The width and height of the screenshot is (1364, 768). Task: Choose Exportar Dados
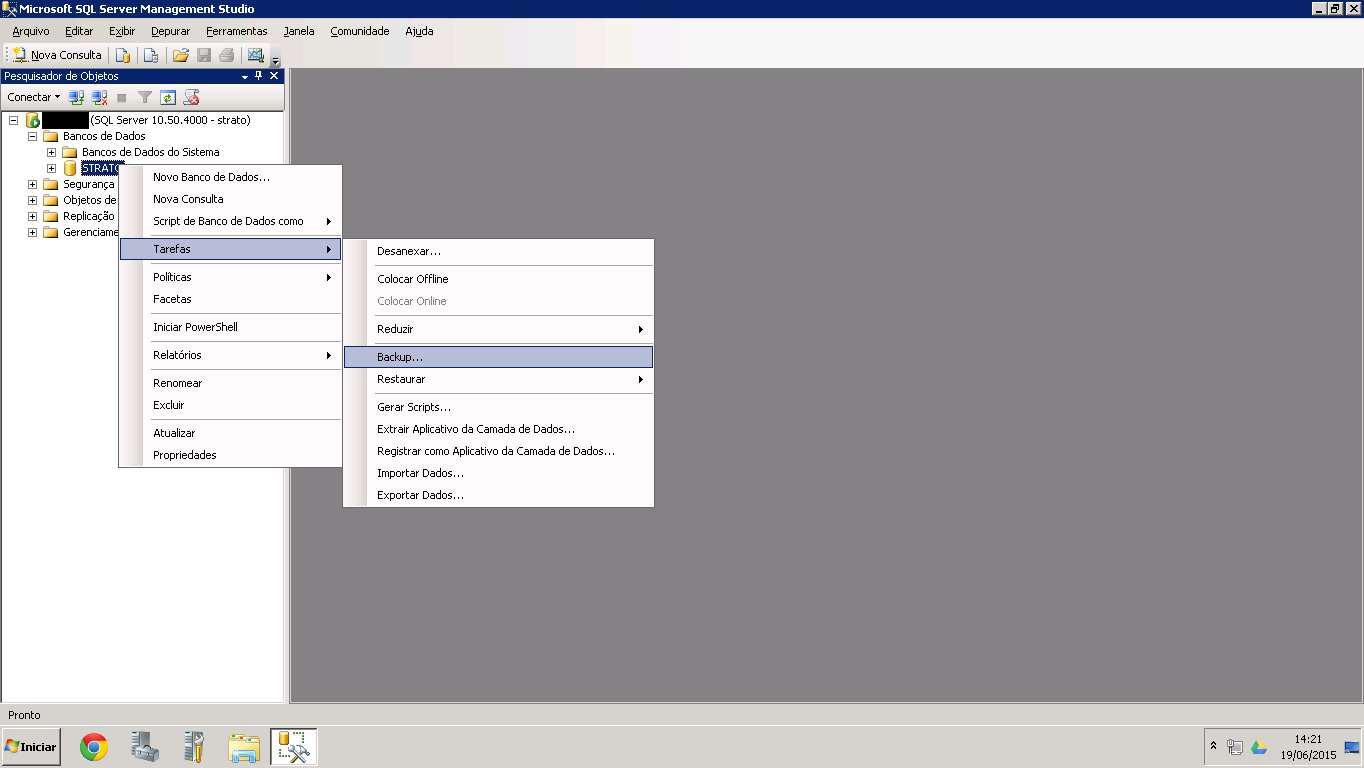click(498, 495)
